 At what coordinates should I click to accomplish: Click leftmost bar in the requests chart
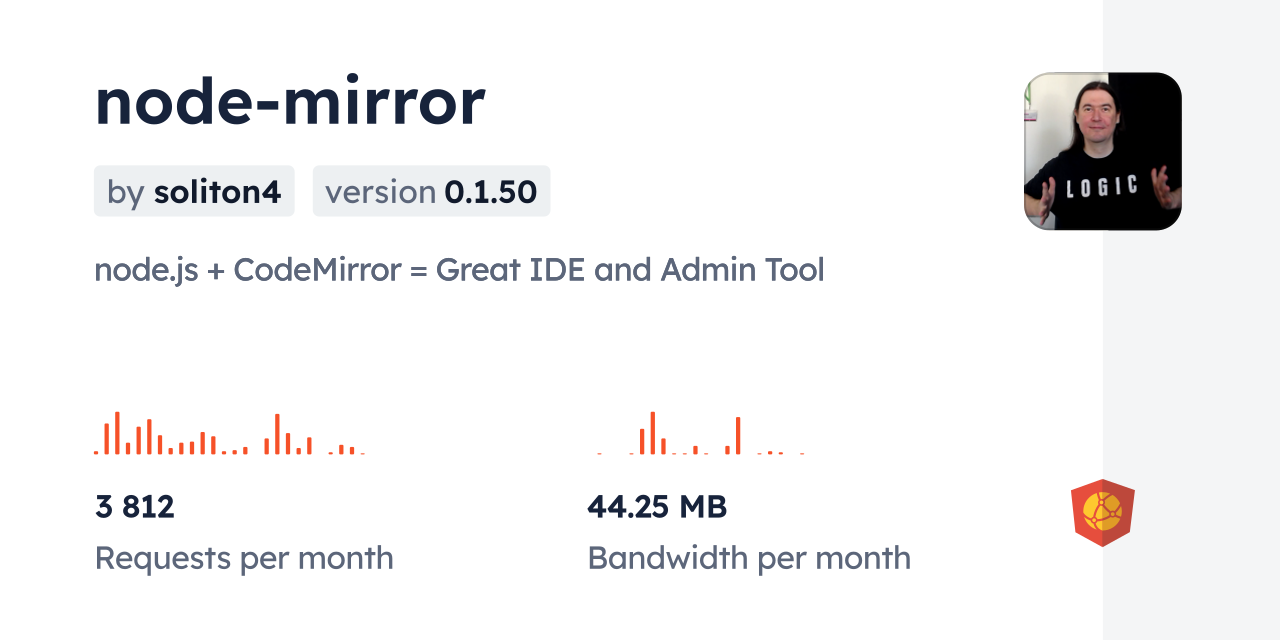point(97,452)
